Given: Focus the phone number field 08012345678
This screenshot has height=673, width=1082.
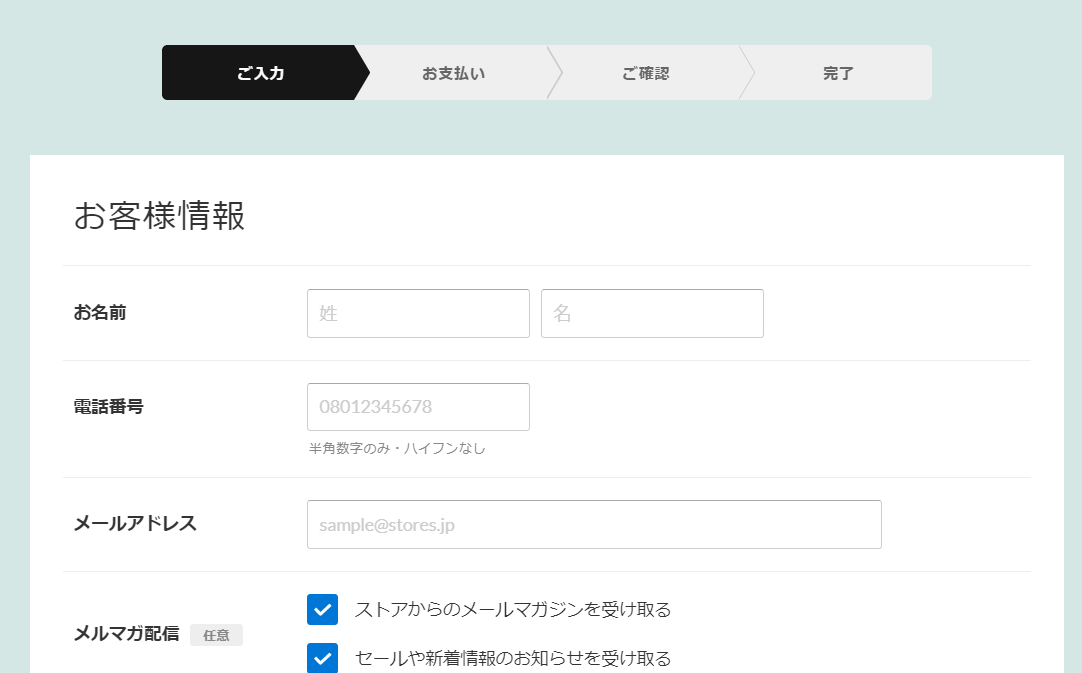Looking at the screenshot, I should pyautogui.click(x=418, y=407).
